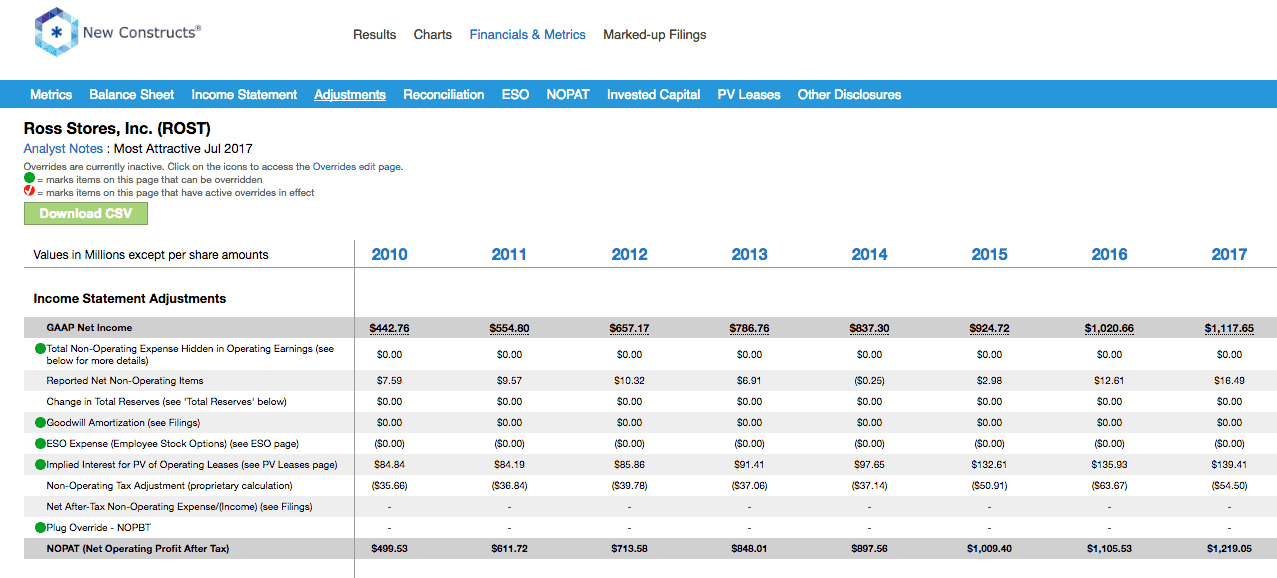Open Marked-up Filings
Screen dimensions: 1277x578
(655, 34)
